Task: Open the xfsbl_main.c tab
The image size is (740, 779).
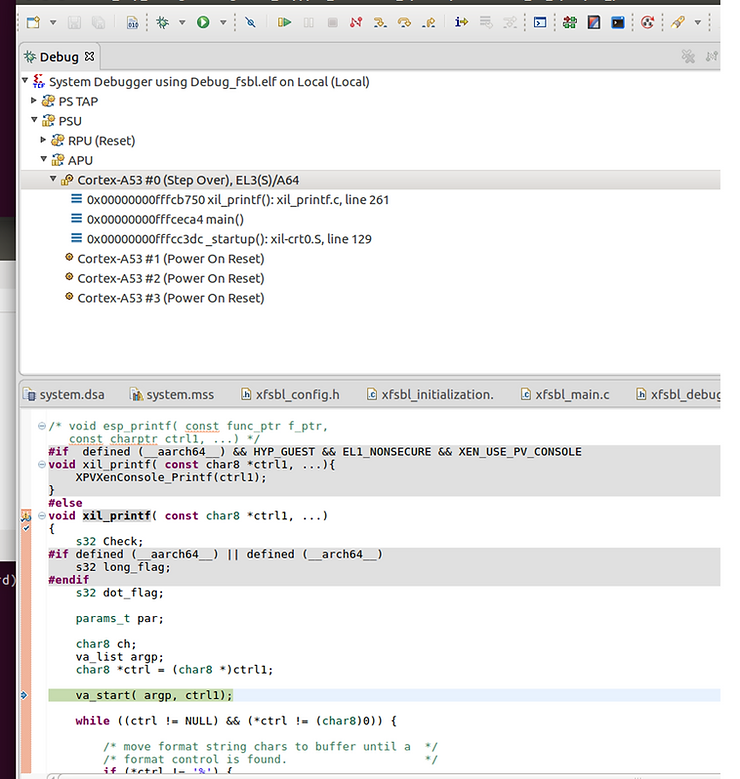Action: pos(565,394)
